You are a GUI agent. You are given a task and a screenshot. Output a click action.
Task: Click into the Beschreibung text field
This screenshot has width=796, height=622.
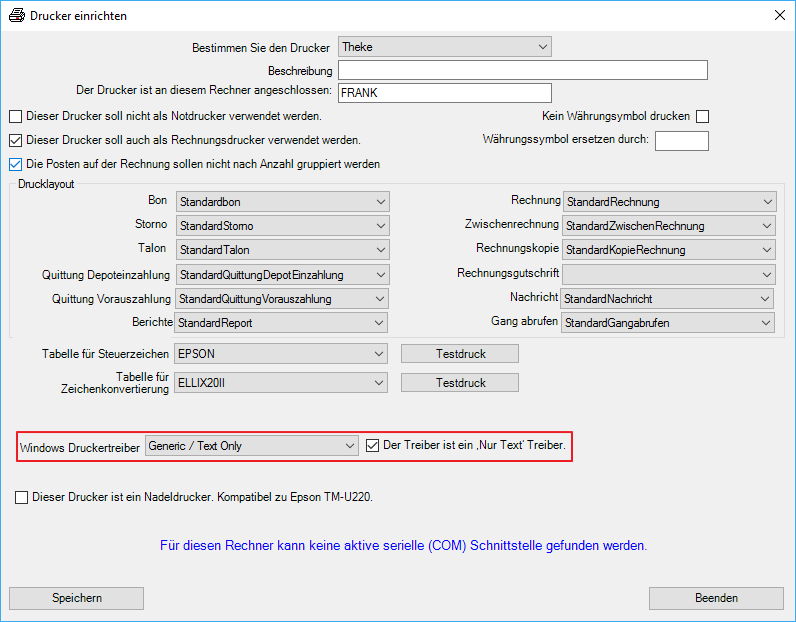tap(522, 70)
